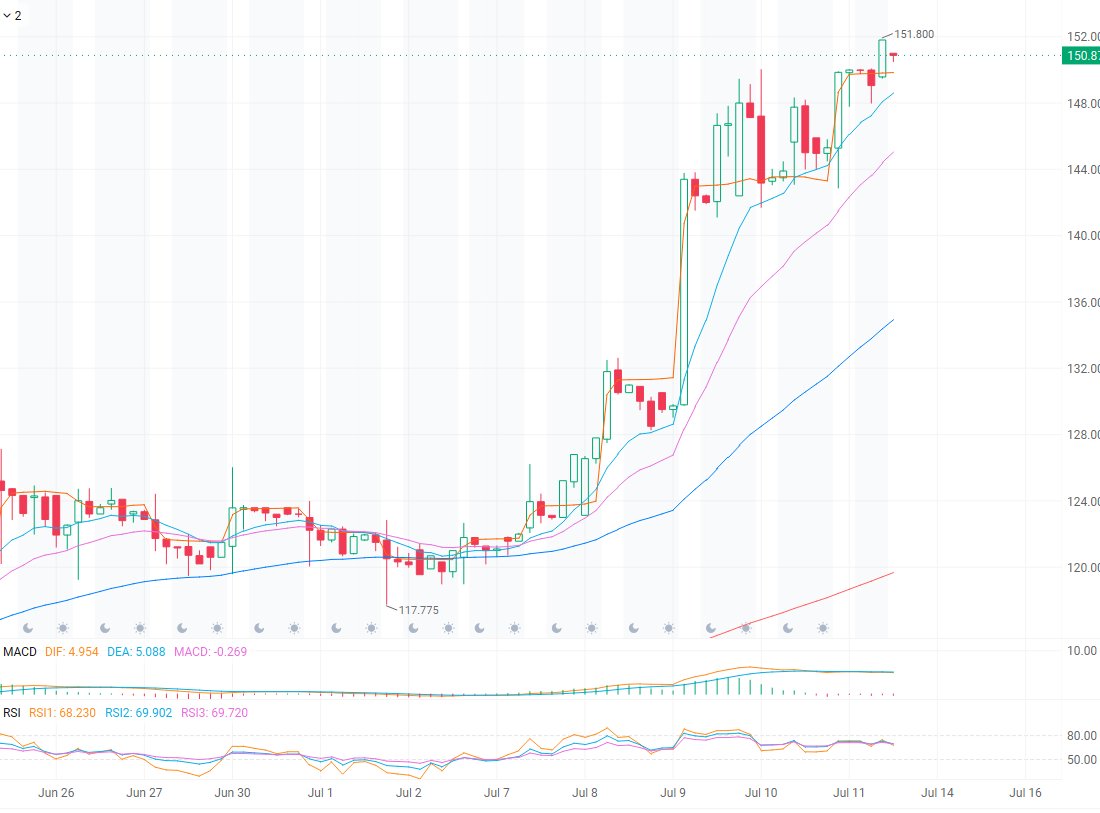Click the 120.00 price axis label
This screenshot has width=1100, height=813.
pos(1082,567)
